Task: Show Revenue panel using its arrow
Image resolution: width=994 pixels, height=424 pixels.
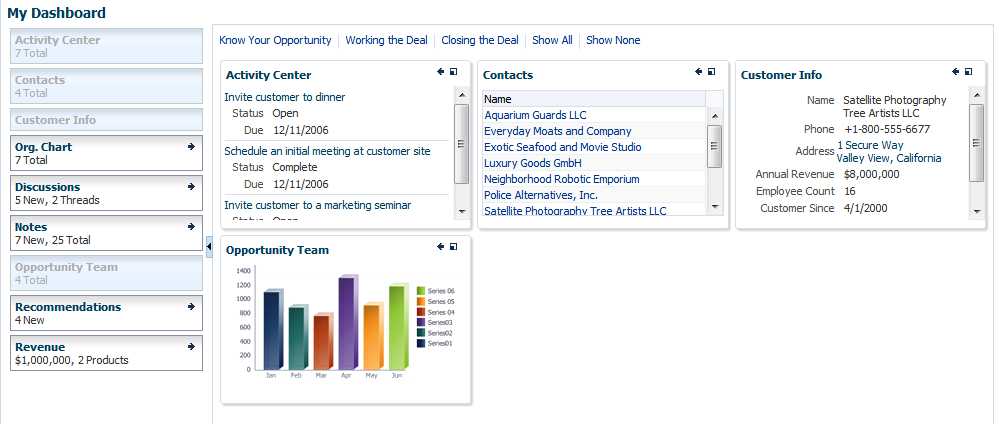Action: [191, 347]
